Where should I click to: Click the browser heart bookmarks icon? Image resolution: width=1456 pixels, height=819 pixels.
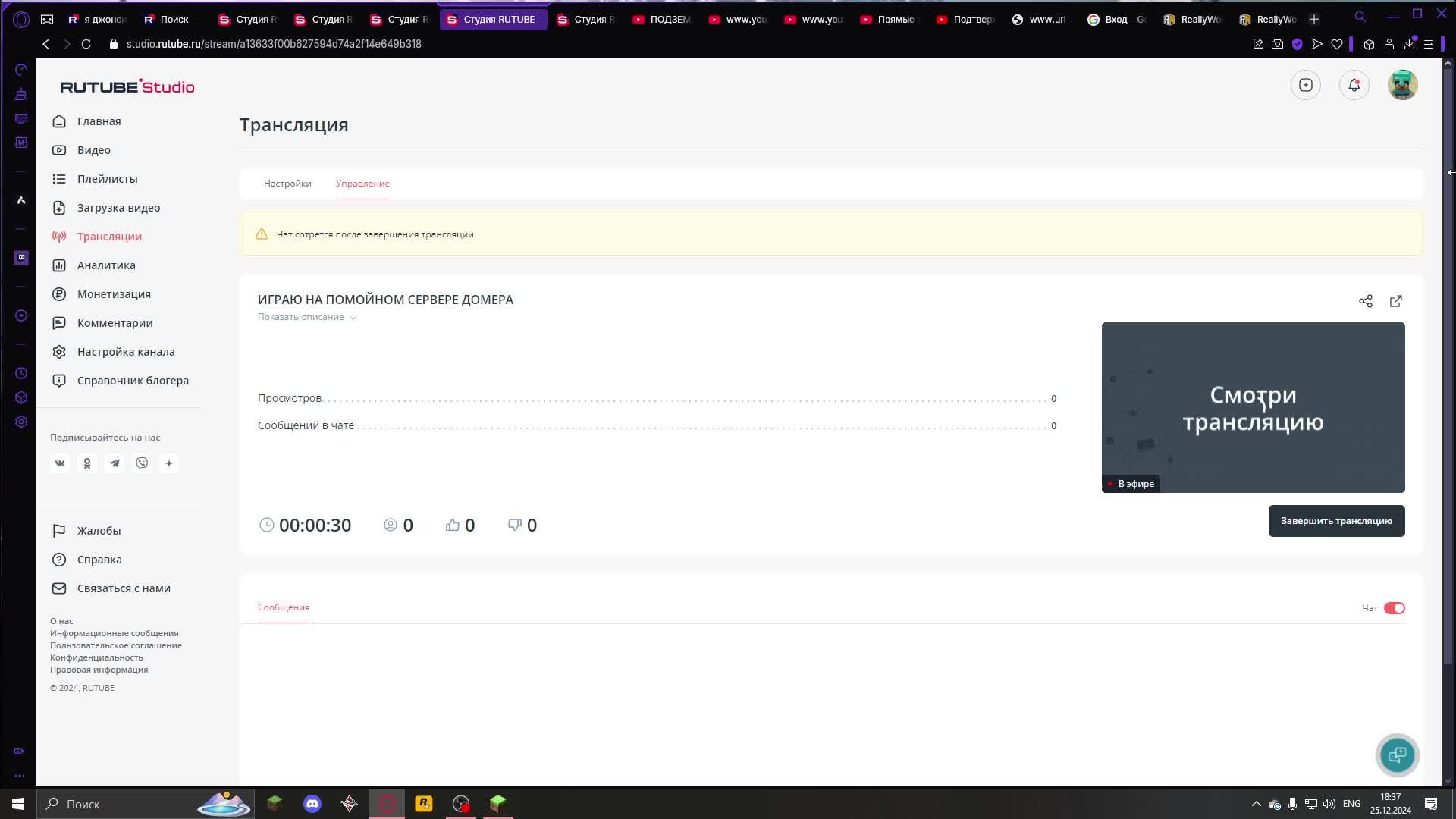(x=1337, y=44)
